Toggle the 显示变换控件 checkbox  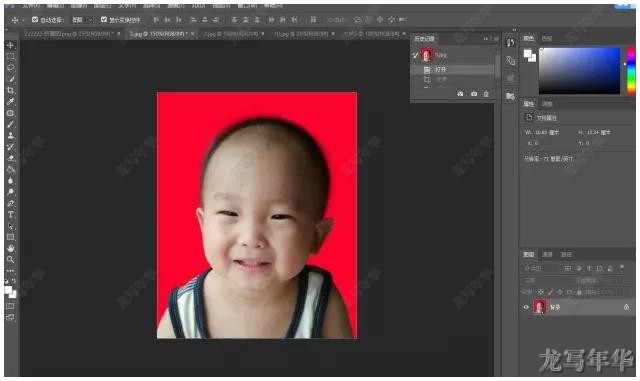pos(104,19)
